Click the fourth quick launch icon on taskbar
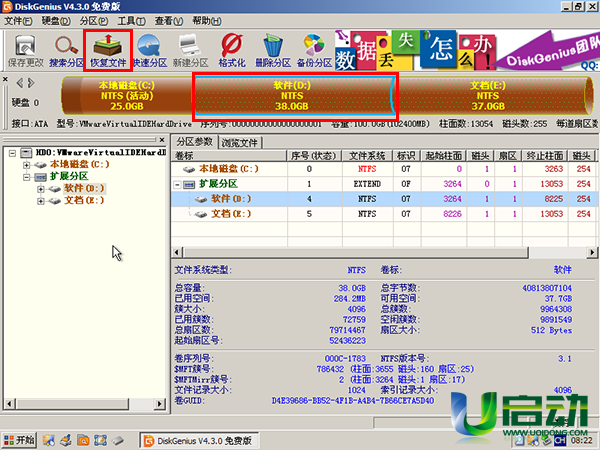The image size is (600, 450). [x=100, y=440]
